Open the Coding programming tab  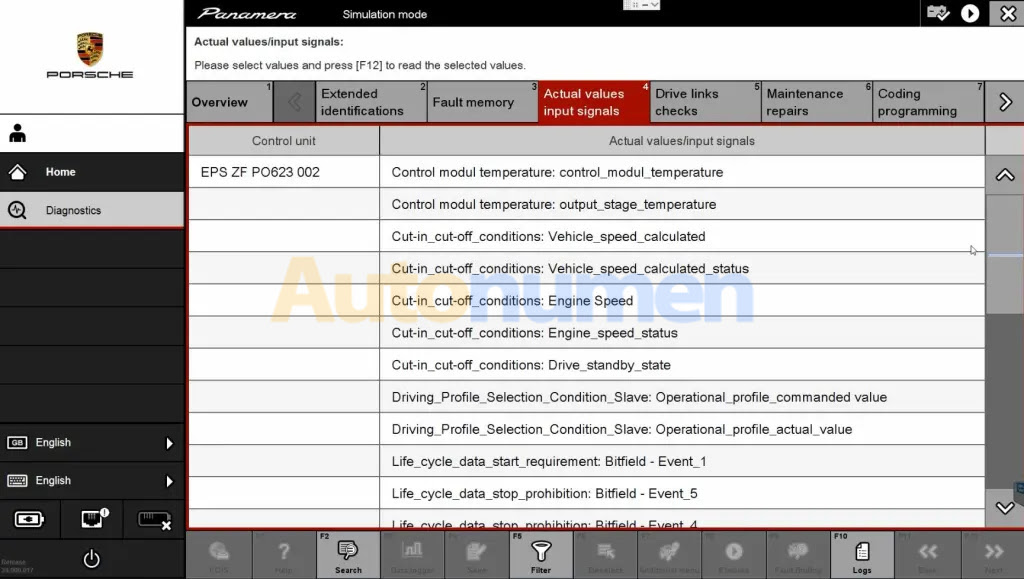[x=917, y=102]
